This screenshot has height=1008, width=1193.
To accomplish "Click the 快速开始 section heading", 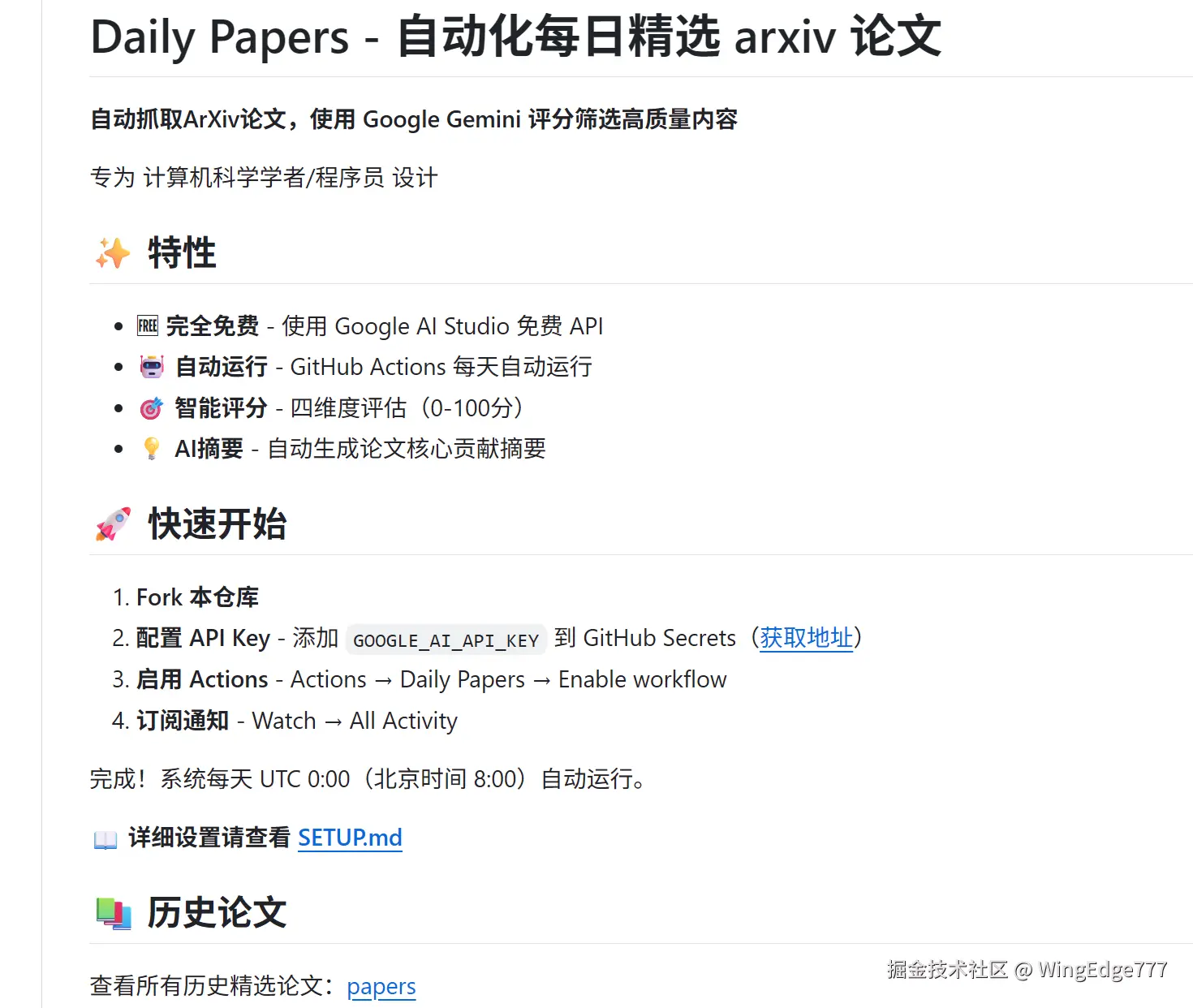I will pos(217,524).
